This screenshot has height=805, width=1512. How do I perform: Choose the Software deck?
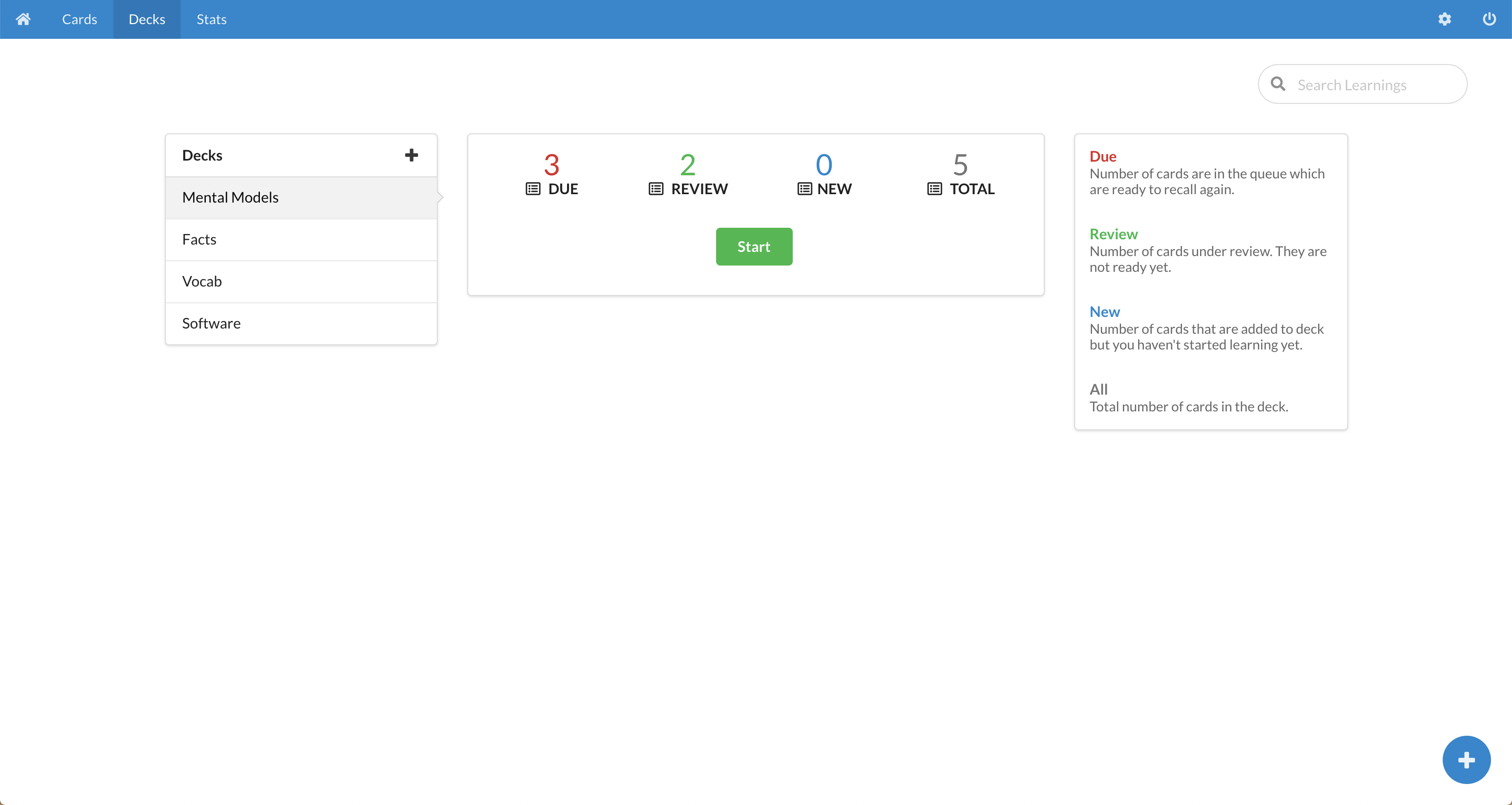point(301,323)
